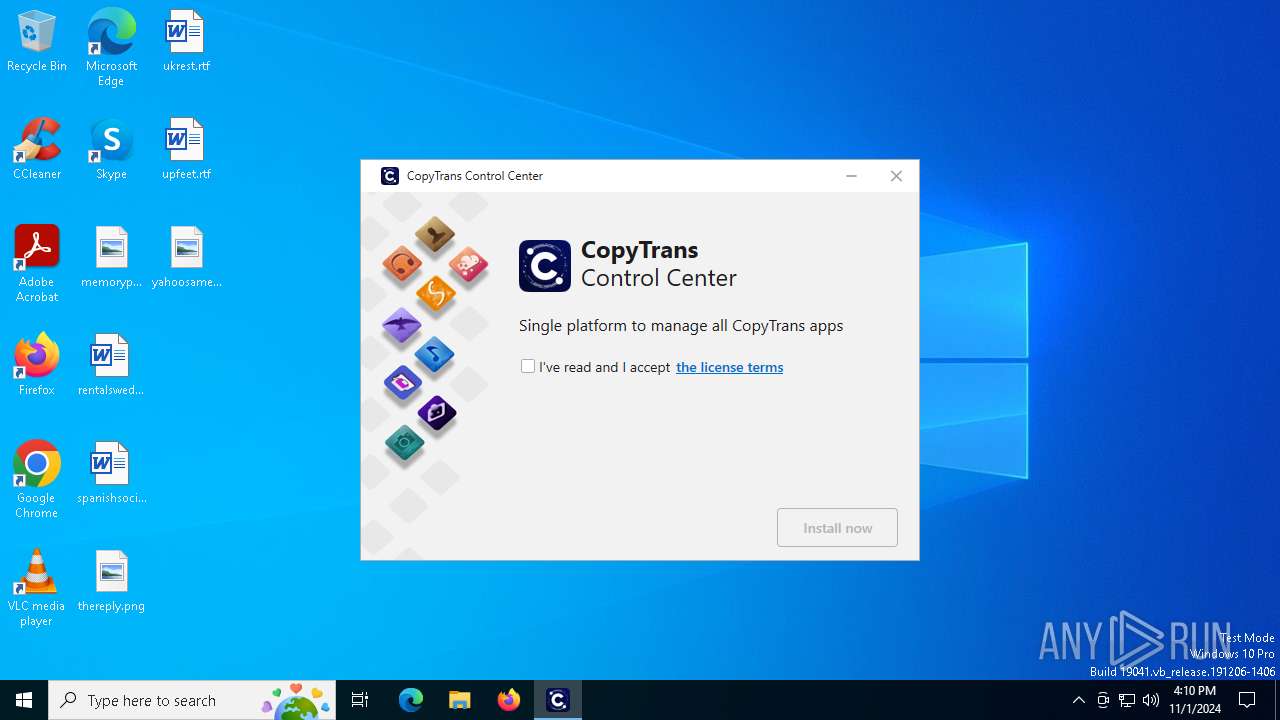
Task: Select the rentalswed... document file
Action: pos(111,366)
